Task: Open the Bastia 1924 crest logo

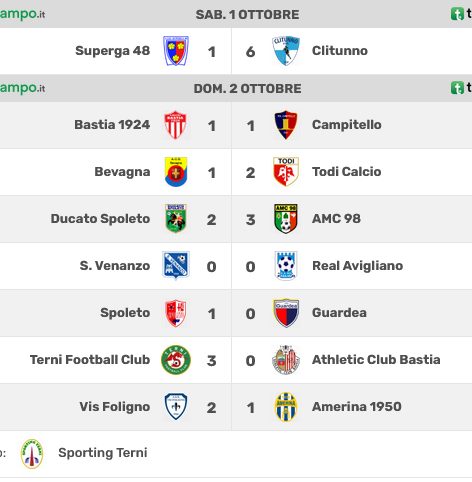Action: [x=176, y=125]
